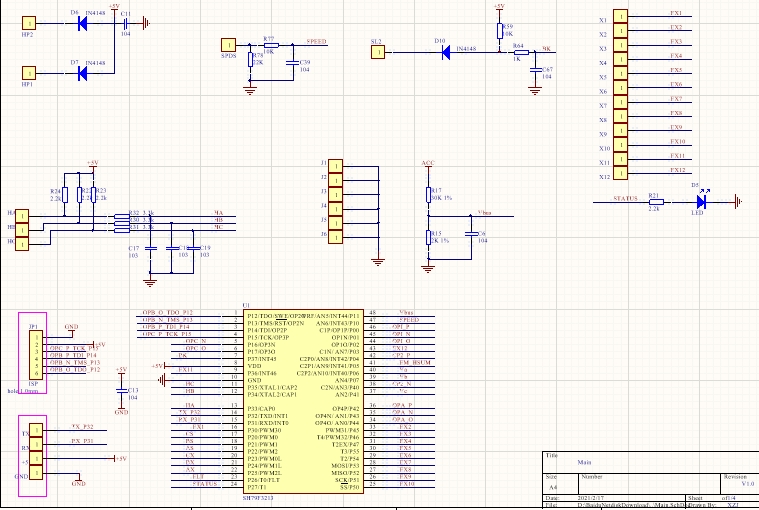Image resolution: width=759 pixels, height=510 pixels.
Task: Select the D7 1N4148 diode symbol
Action: [x=83, y=74]
